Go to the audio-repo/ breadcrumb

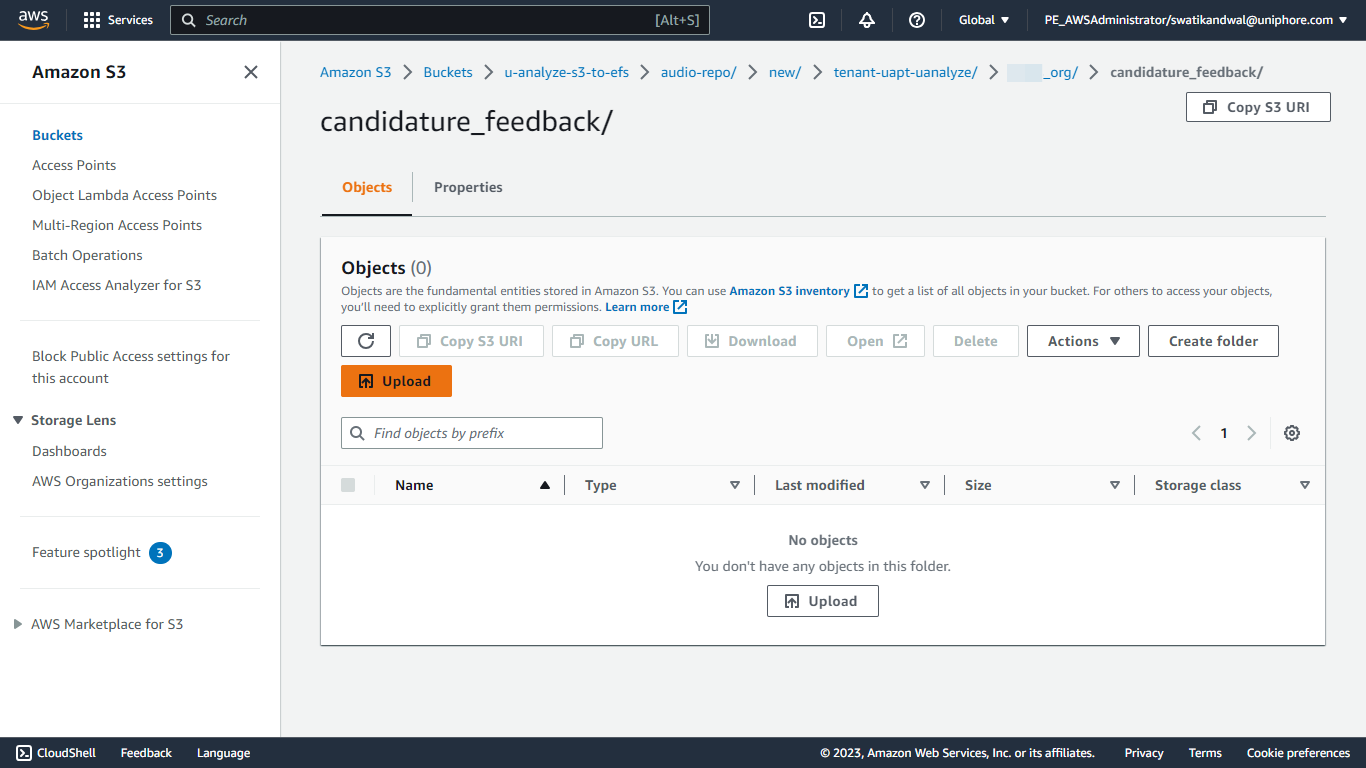[698, 72]
